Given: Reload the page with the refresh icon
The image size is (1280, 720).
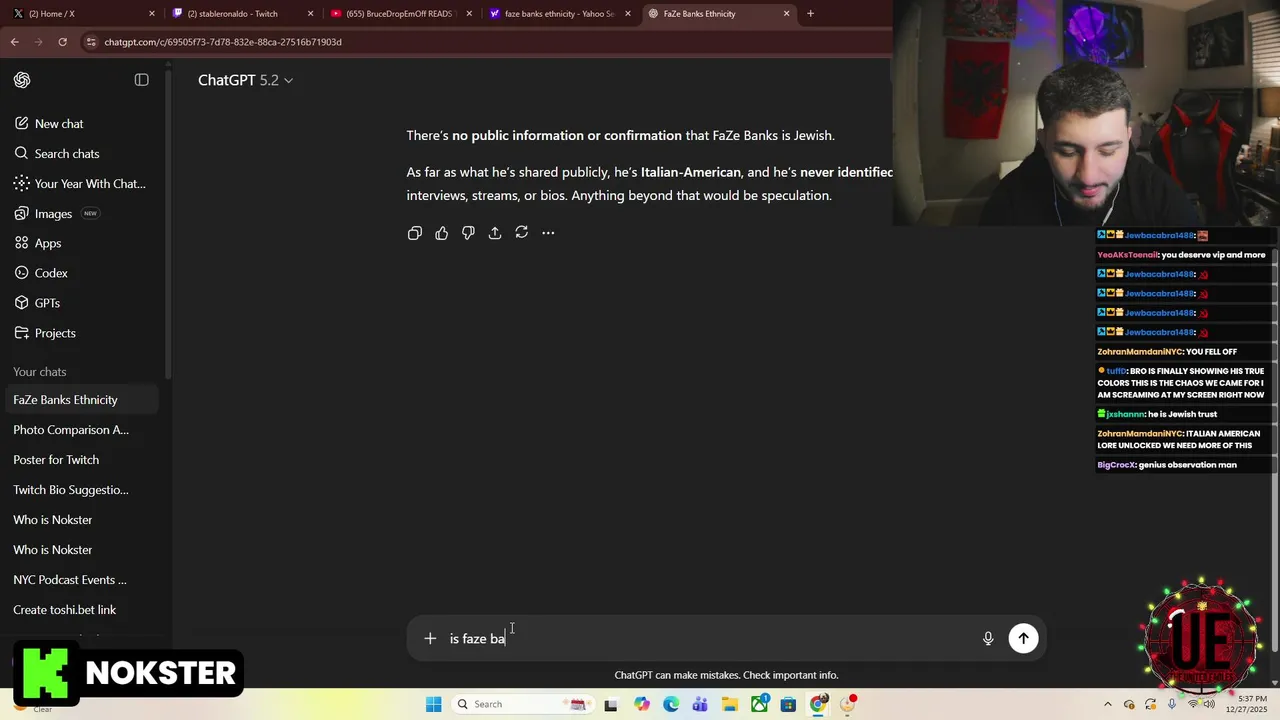Looking at the screenshot, I should click(62, 42).
